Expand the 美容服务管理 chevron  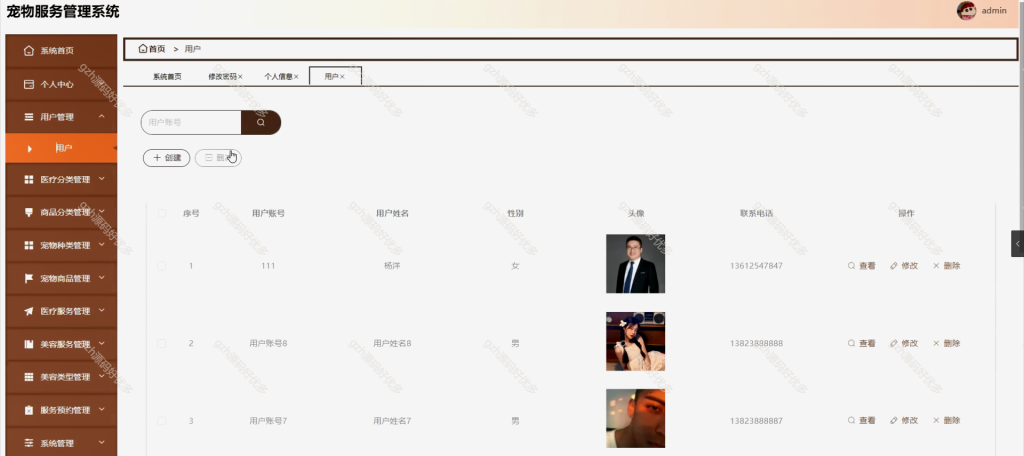[102, 343]
